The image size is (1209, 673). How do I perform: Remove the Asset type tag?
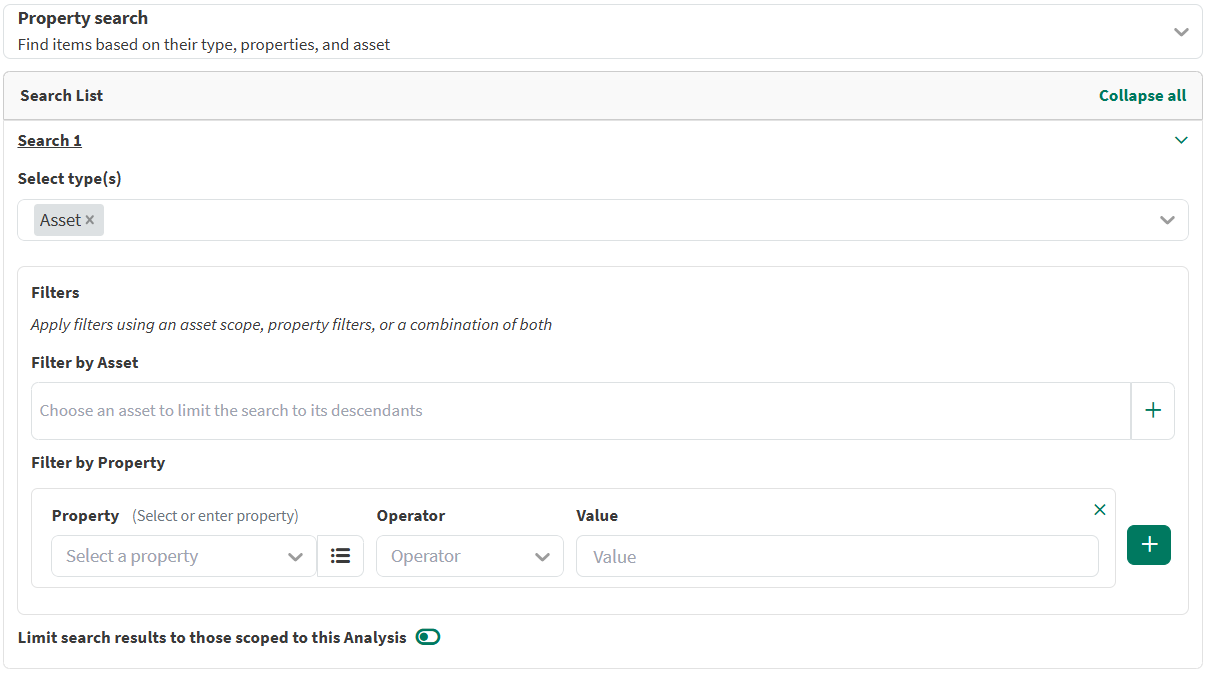pyautogui.click(x=90, y=220)
